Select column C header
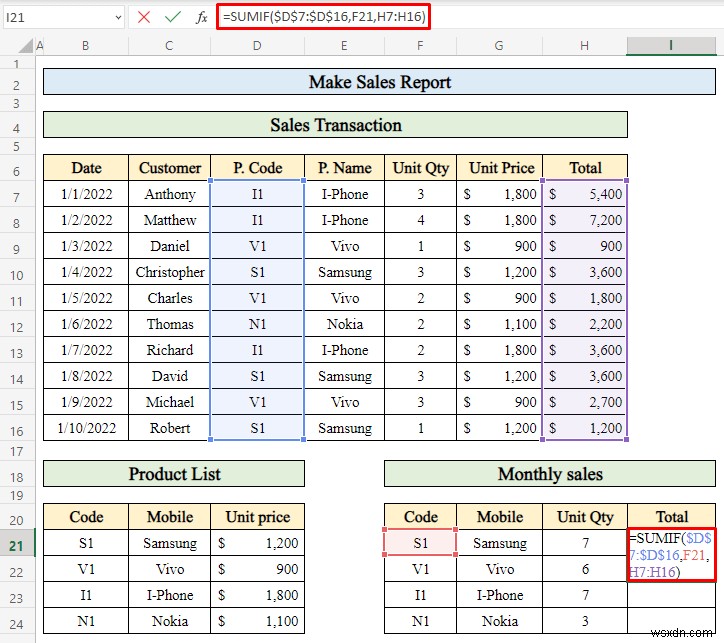The height and width of the screenshot is (643, 724). tap(169, 46)
